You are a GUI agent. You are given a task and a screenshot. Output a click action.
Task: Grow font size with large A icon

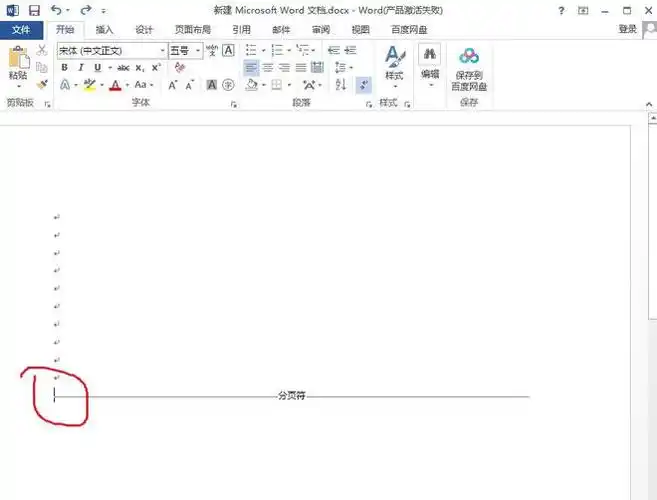[173, 85]
